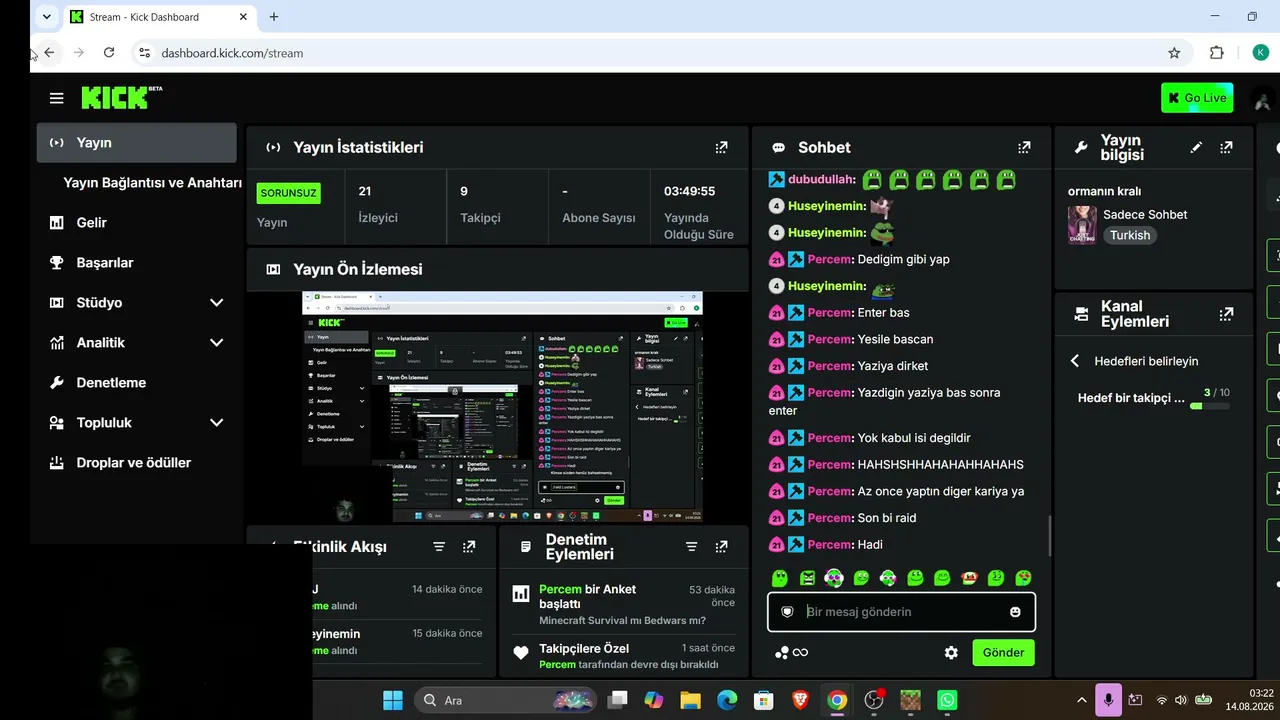This screenshot has height=720, width=1280.
Task: Go back from Hedefleri belirleyin
Action: 1075,361
